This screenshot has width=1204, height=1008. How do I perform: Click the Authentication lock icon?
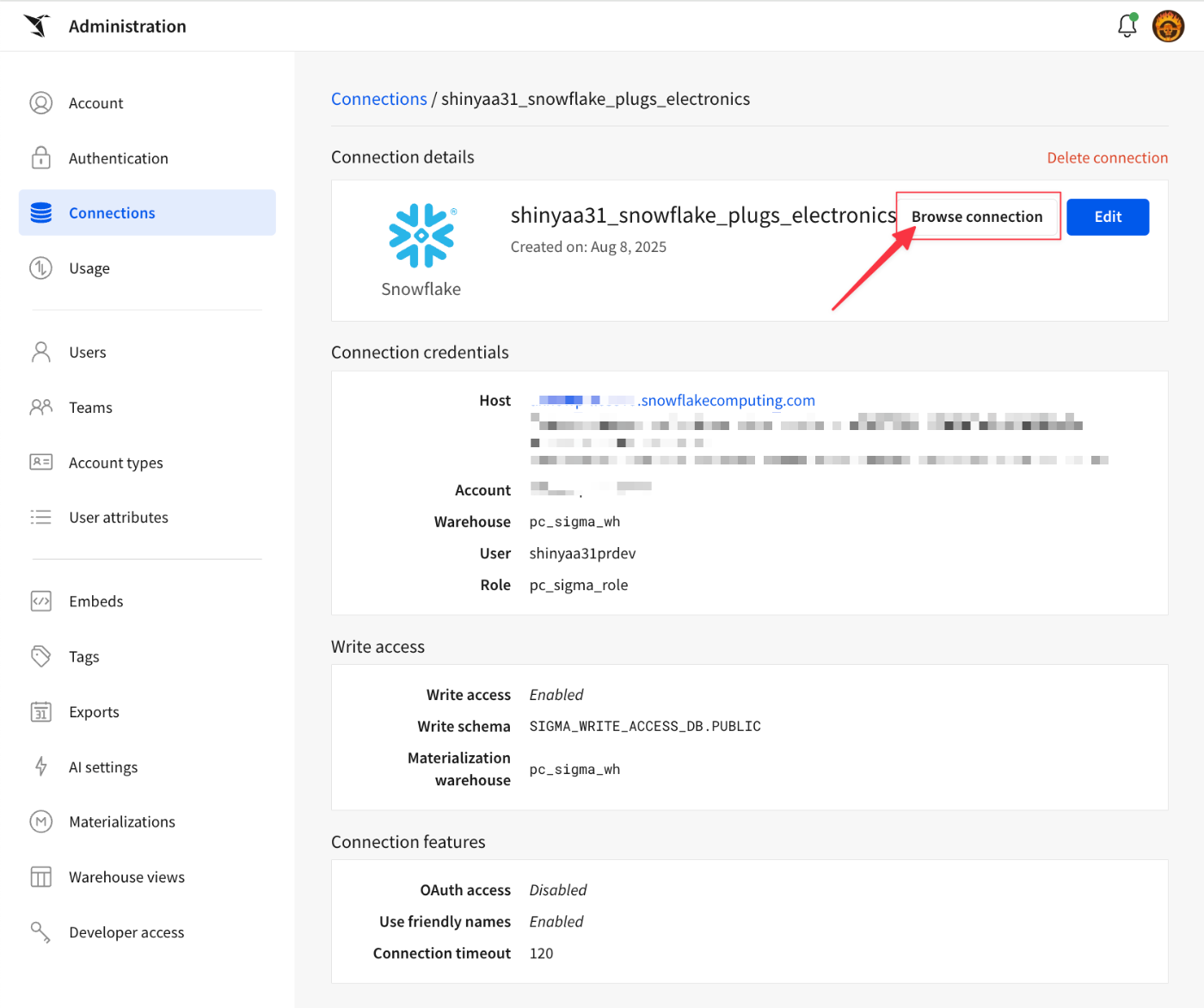tap(41, 157)
